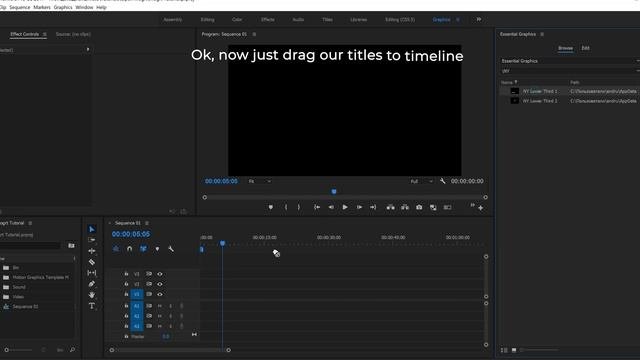Click Mark In button in Program monitor
640x360 pixels.
point(286,207)
